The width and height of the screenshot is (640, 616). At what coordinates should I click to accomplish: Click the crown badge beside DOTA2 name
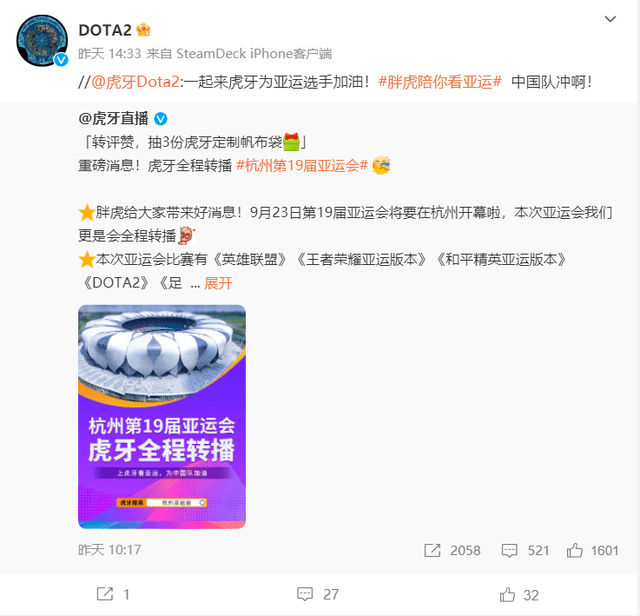143,30
